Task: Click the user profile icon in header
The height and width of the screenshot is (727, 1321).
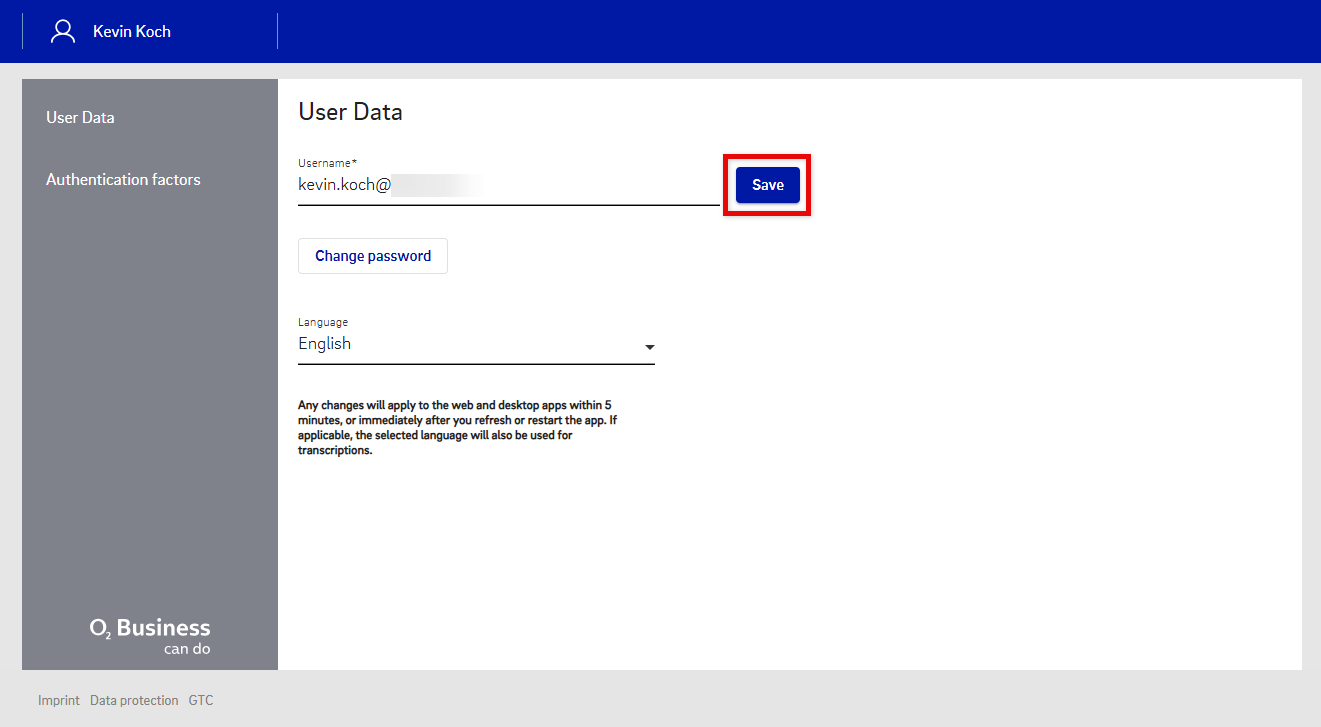Action: coord(63,31)
